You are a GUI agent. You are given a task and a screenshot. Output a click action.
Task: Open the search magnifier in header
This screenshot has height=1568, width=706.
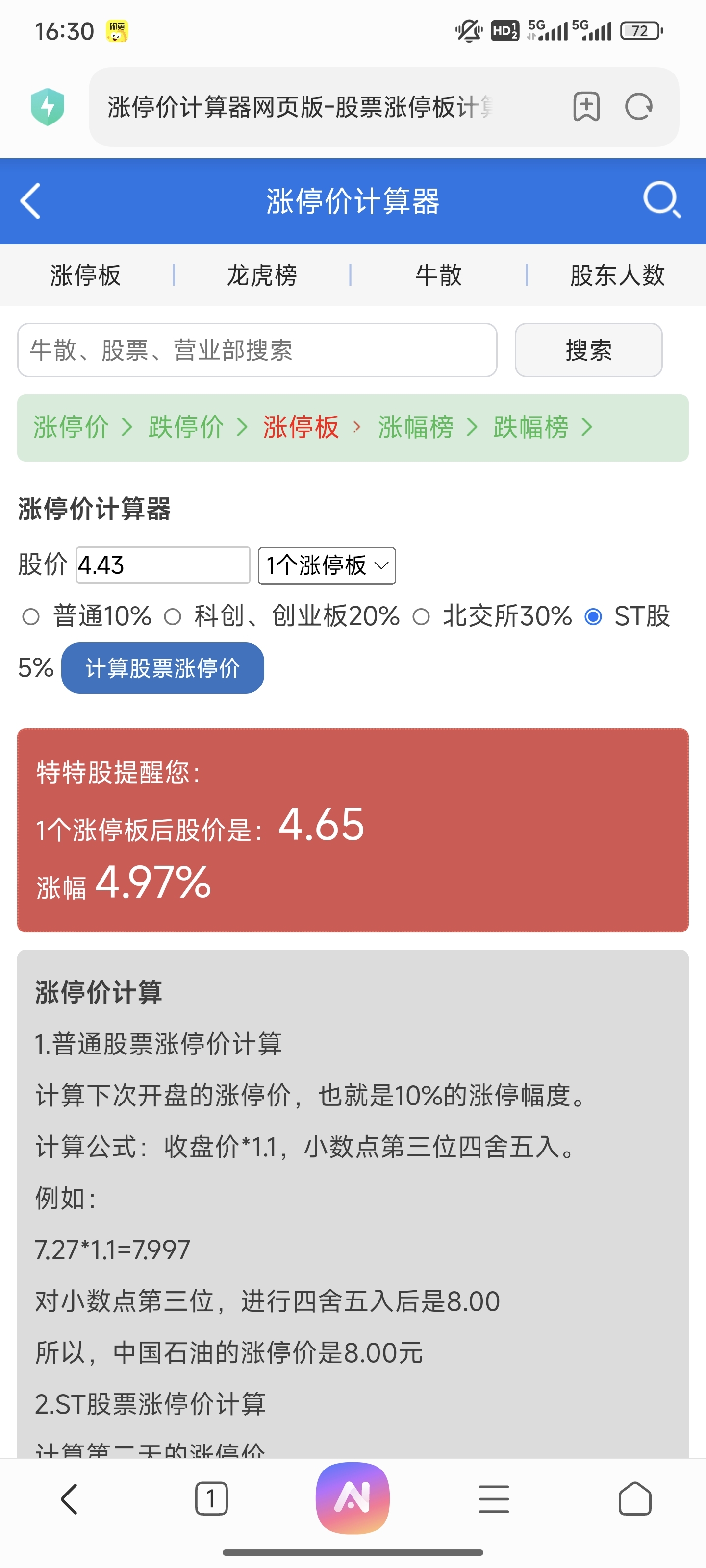click(661, 199)
